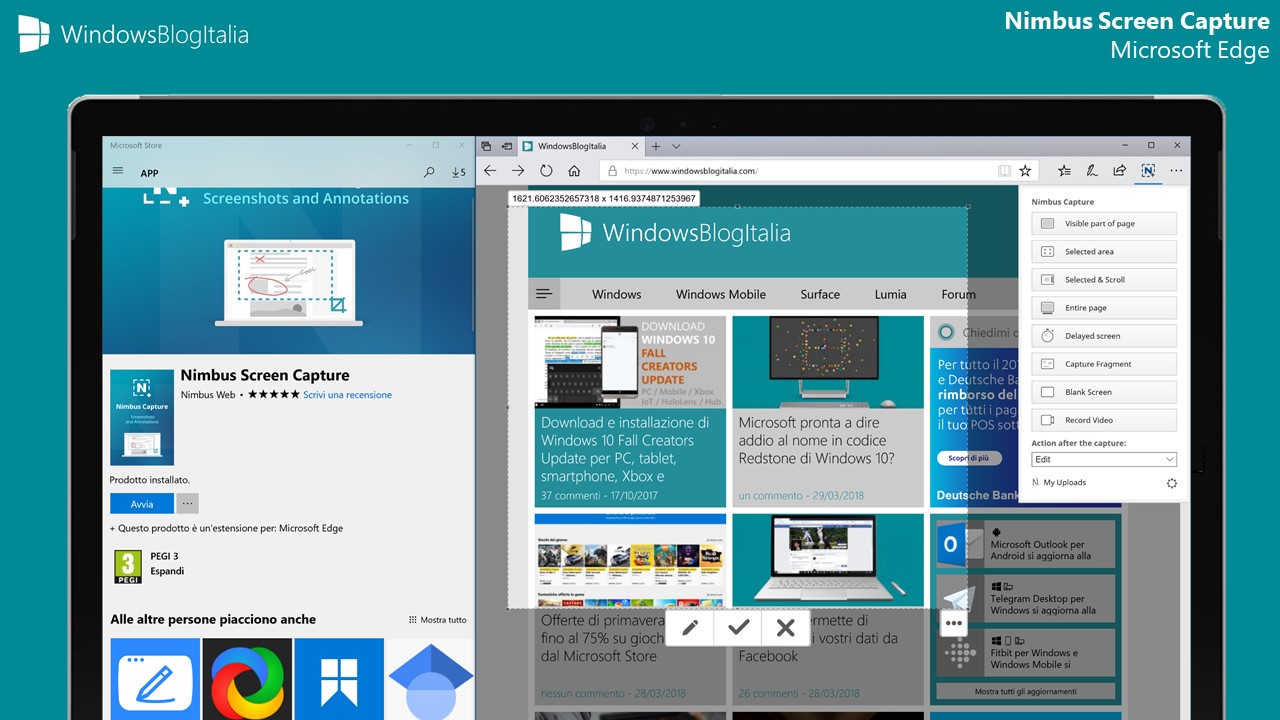
Task: Click Espandi under PEGI 3 rating
Action: pyautogui.click(x=167, y=572)
